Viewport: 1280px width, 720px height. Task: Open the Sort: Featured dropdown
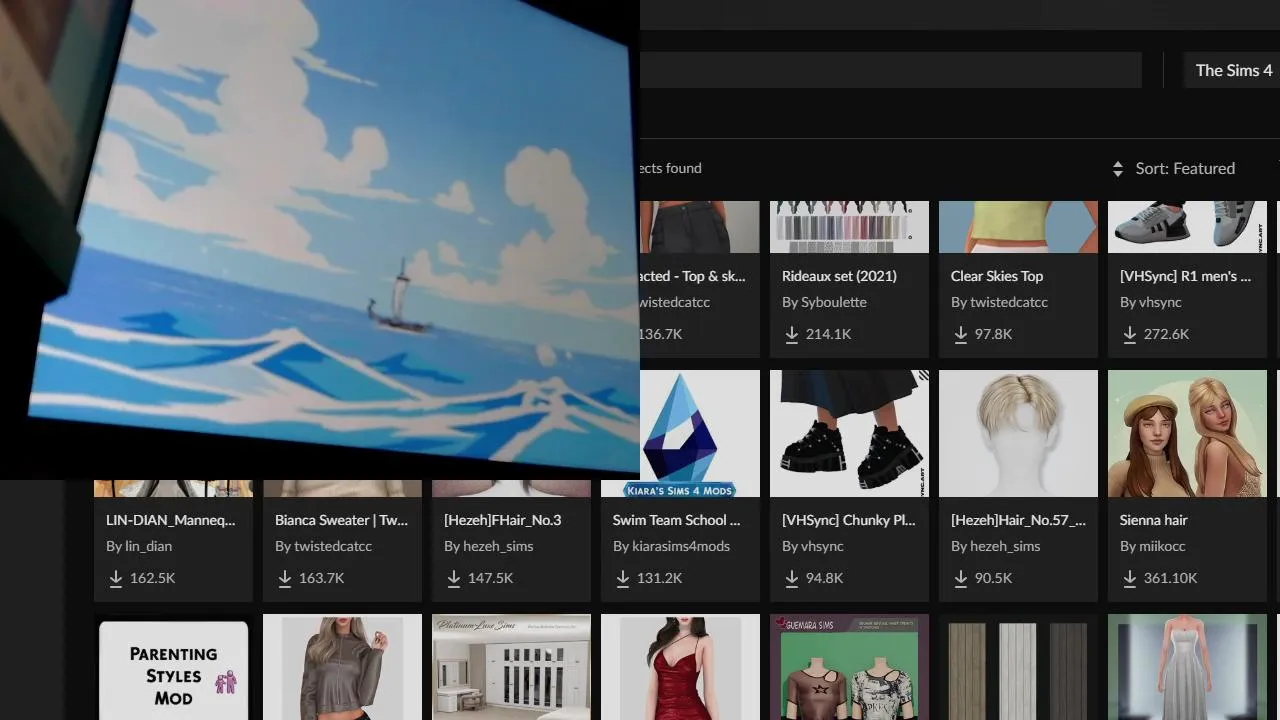pos(1174,168)
